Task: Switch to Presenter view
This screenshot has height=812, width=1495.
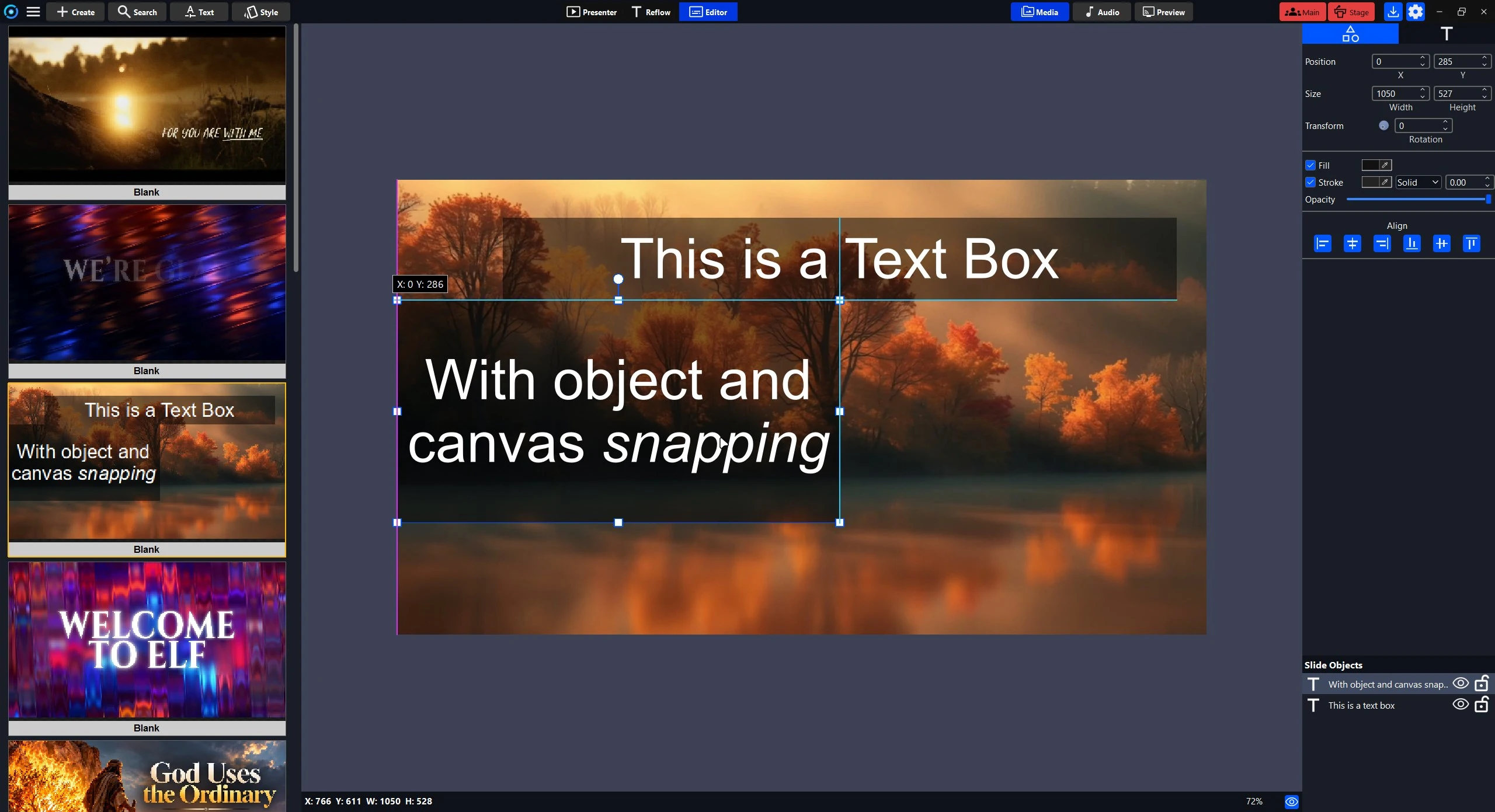Action: coord(591,12)
